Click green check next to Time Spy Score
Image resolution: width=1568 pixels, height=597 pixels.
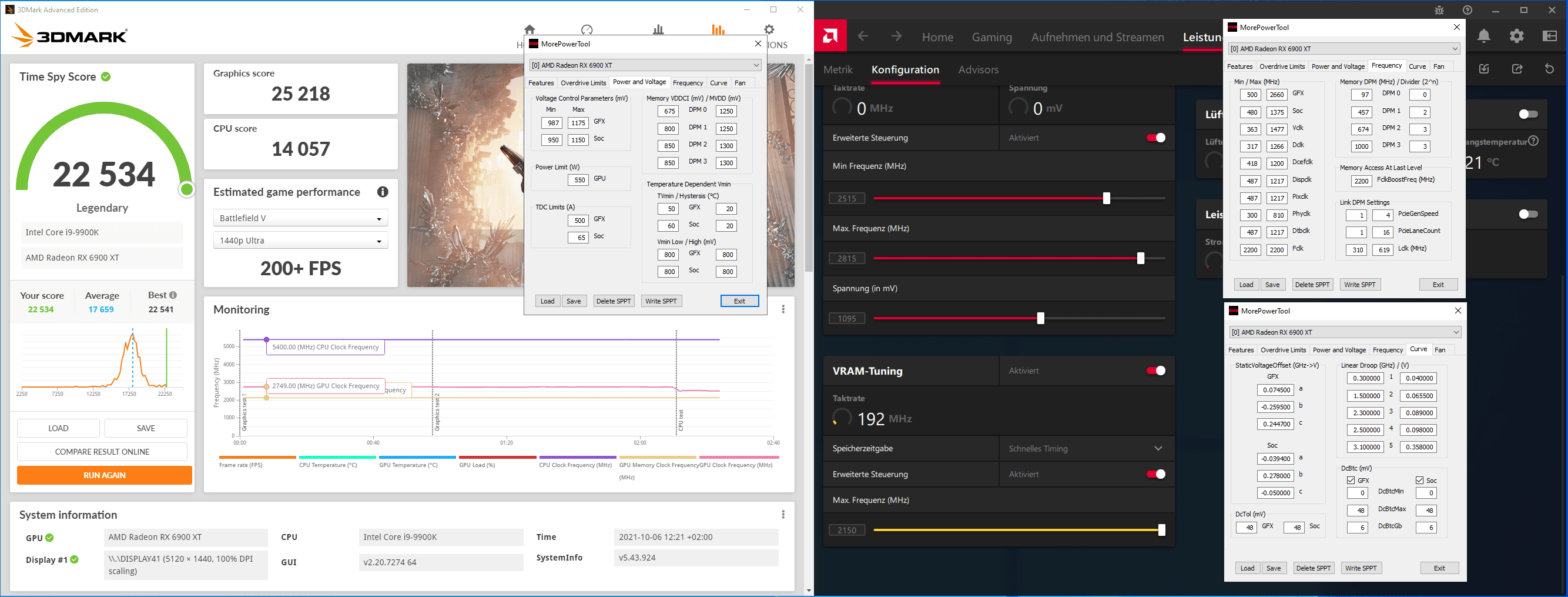click(106, 76)
